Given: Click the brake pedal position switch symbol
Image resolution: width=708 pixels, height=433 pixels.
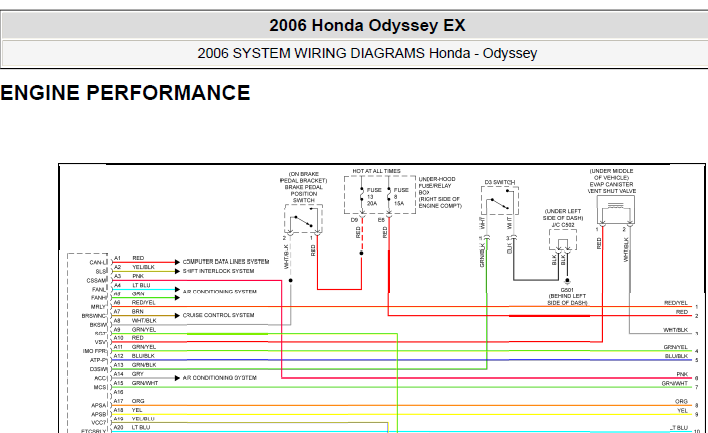Looking at the screenshot, I should [303, 220].
